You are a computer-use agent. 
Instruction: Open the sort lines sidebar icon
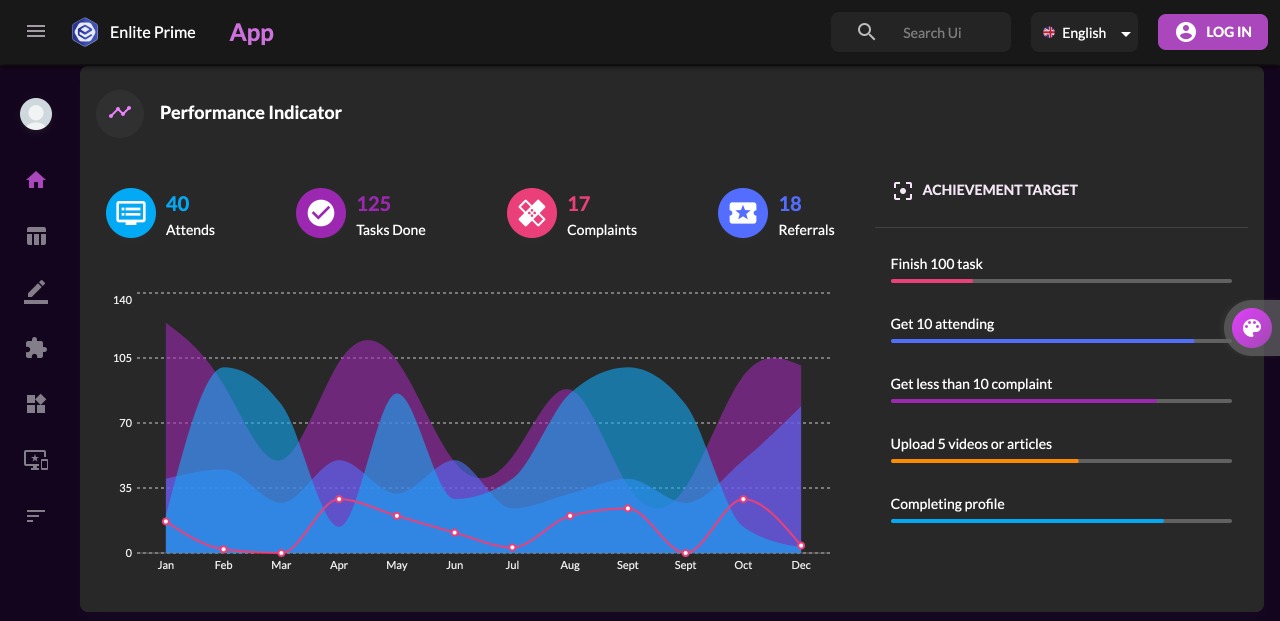(36, 516)
